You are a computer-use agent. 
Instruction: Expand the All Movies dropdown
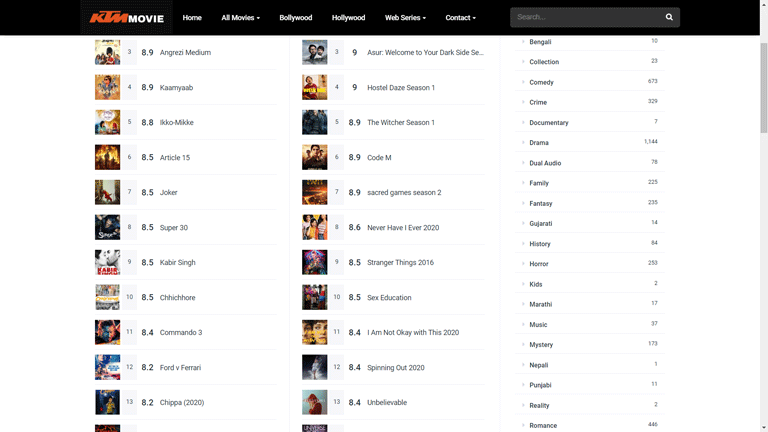(240, 18)
